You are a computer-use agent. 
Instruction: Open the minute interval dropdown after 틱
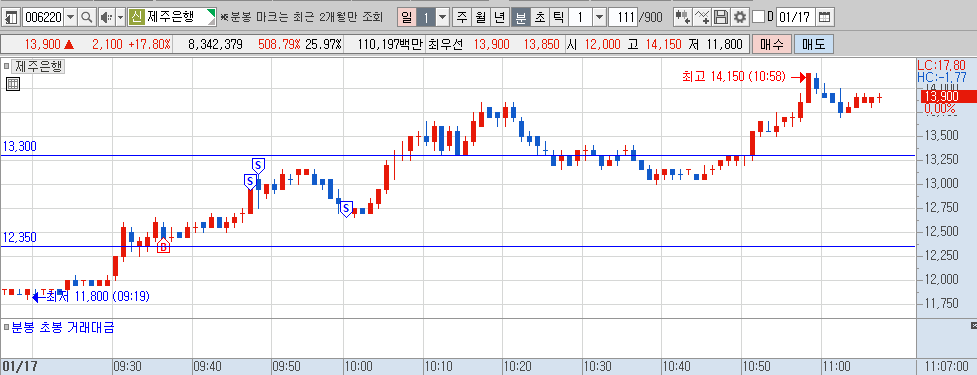coord(599,17)
